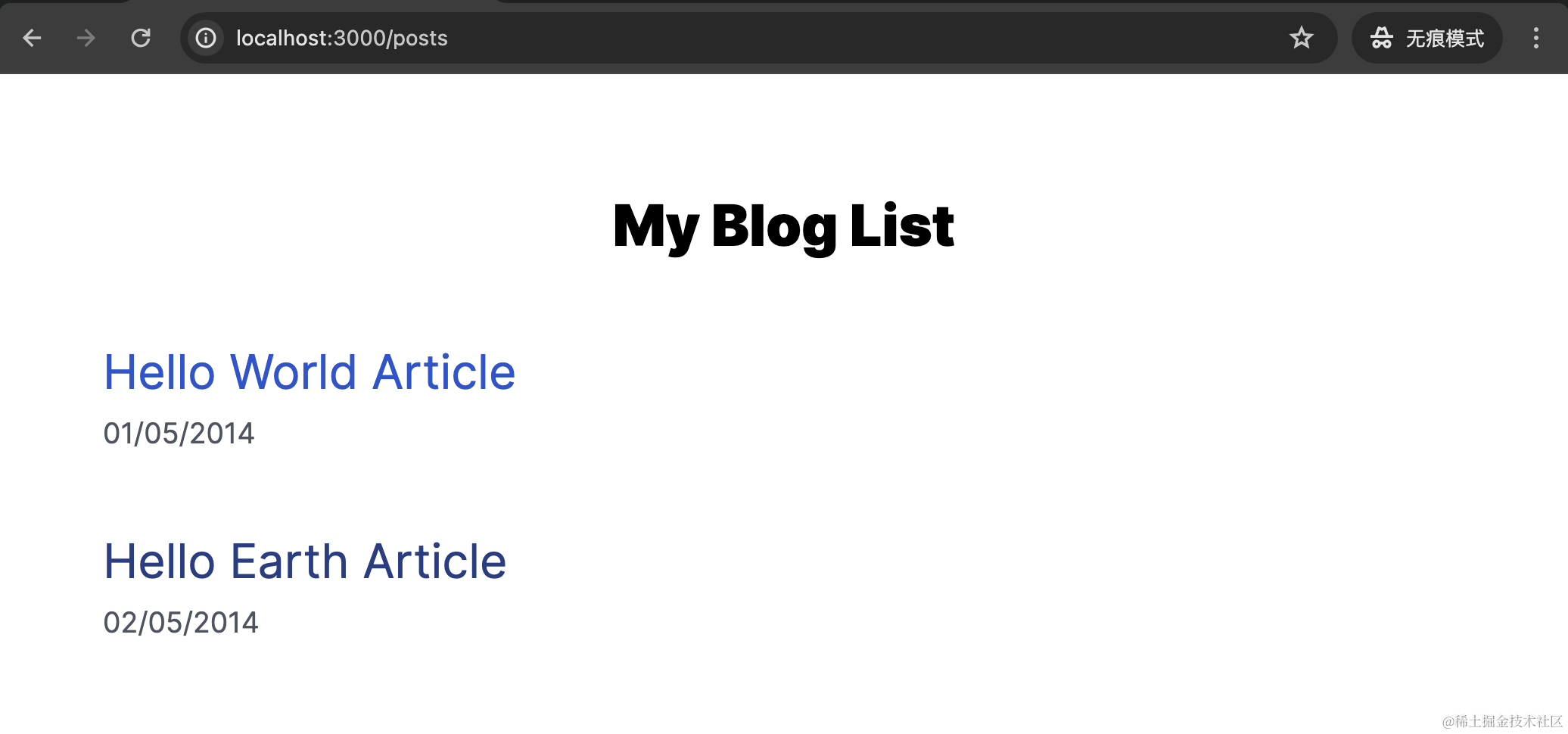Viewport: 1568px width, 734px height.
Task: Reload the posts page
Action: 141,38
